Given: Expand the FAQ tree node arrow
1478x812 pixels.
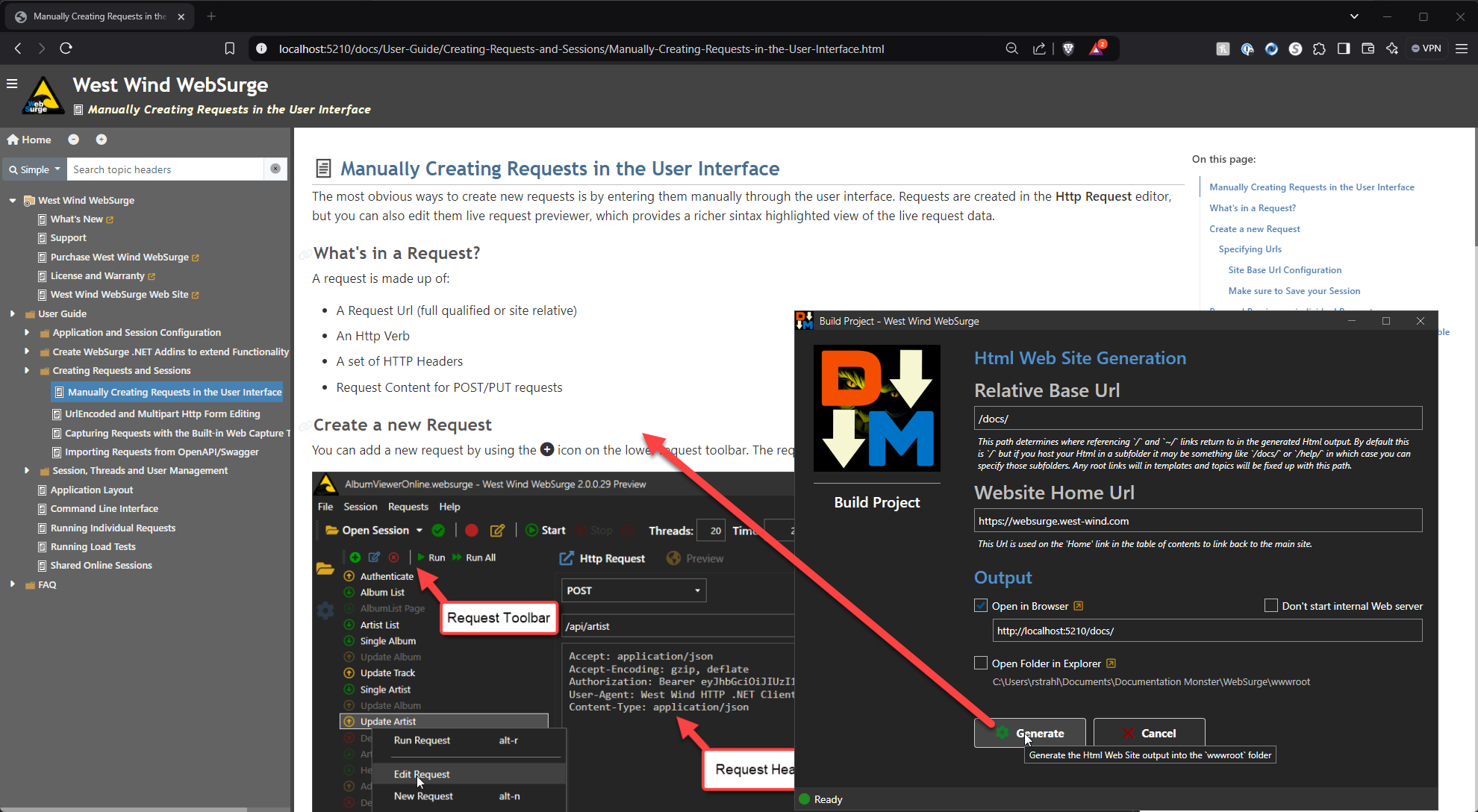Looking at the screenshot, I should tap(13, 584).
